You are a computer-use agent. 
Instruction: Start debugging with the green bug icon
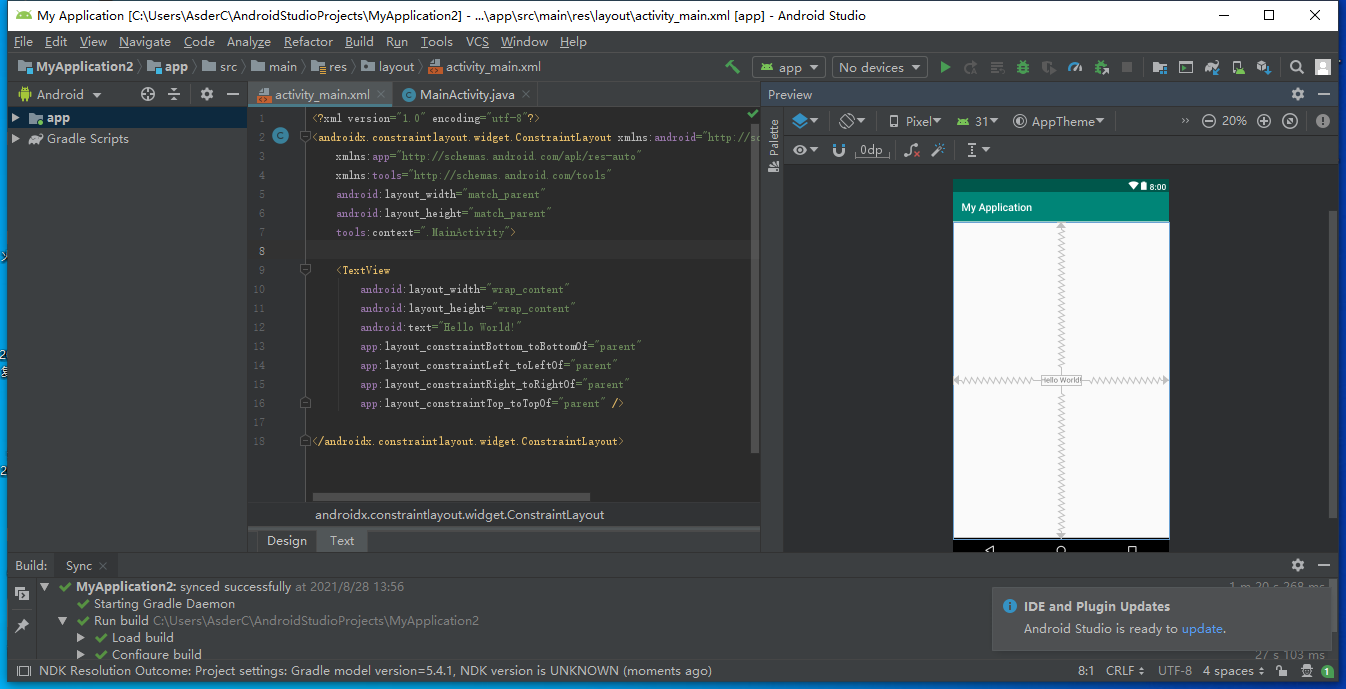1023,67
